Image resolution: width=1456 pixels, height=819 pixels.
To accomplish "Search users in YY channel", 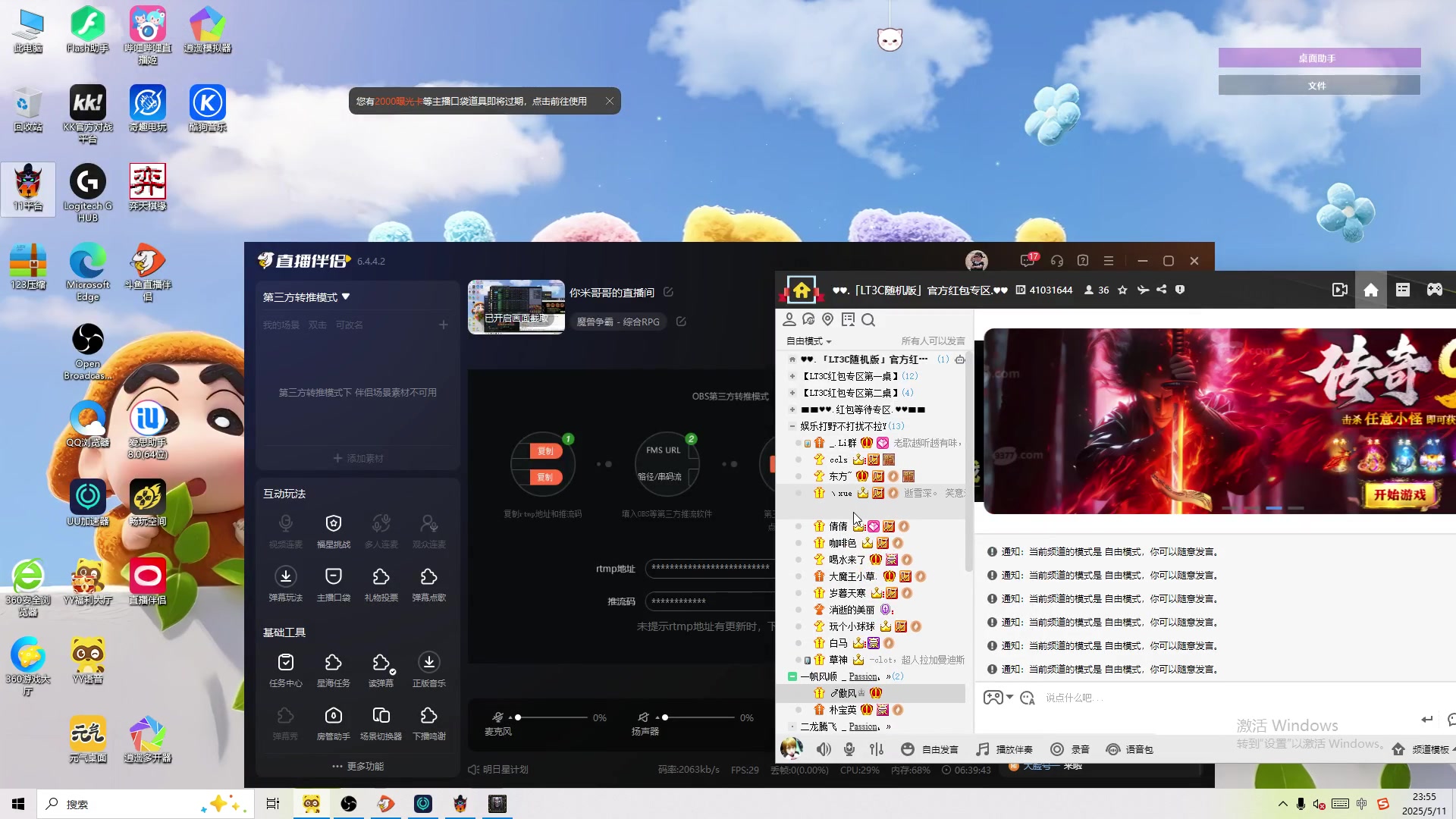I will (x=868, y=320).
